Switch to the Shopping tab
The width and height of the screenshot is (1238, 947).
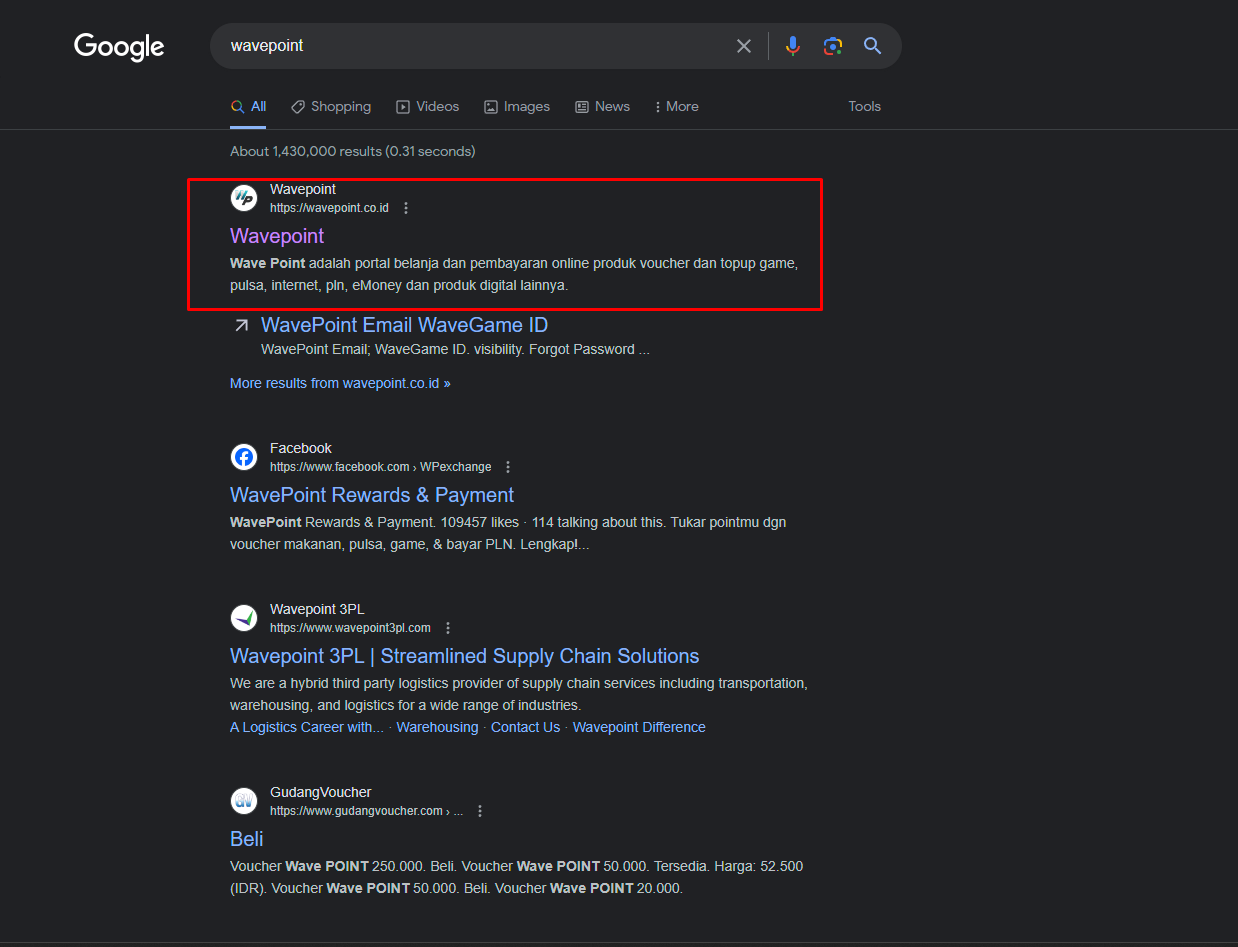tap(331, 107)
